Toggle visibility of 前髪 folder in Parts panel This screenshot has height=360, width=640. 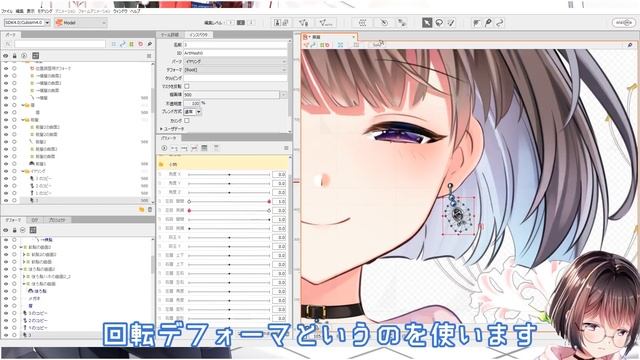tap(6, 120)
